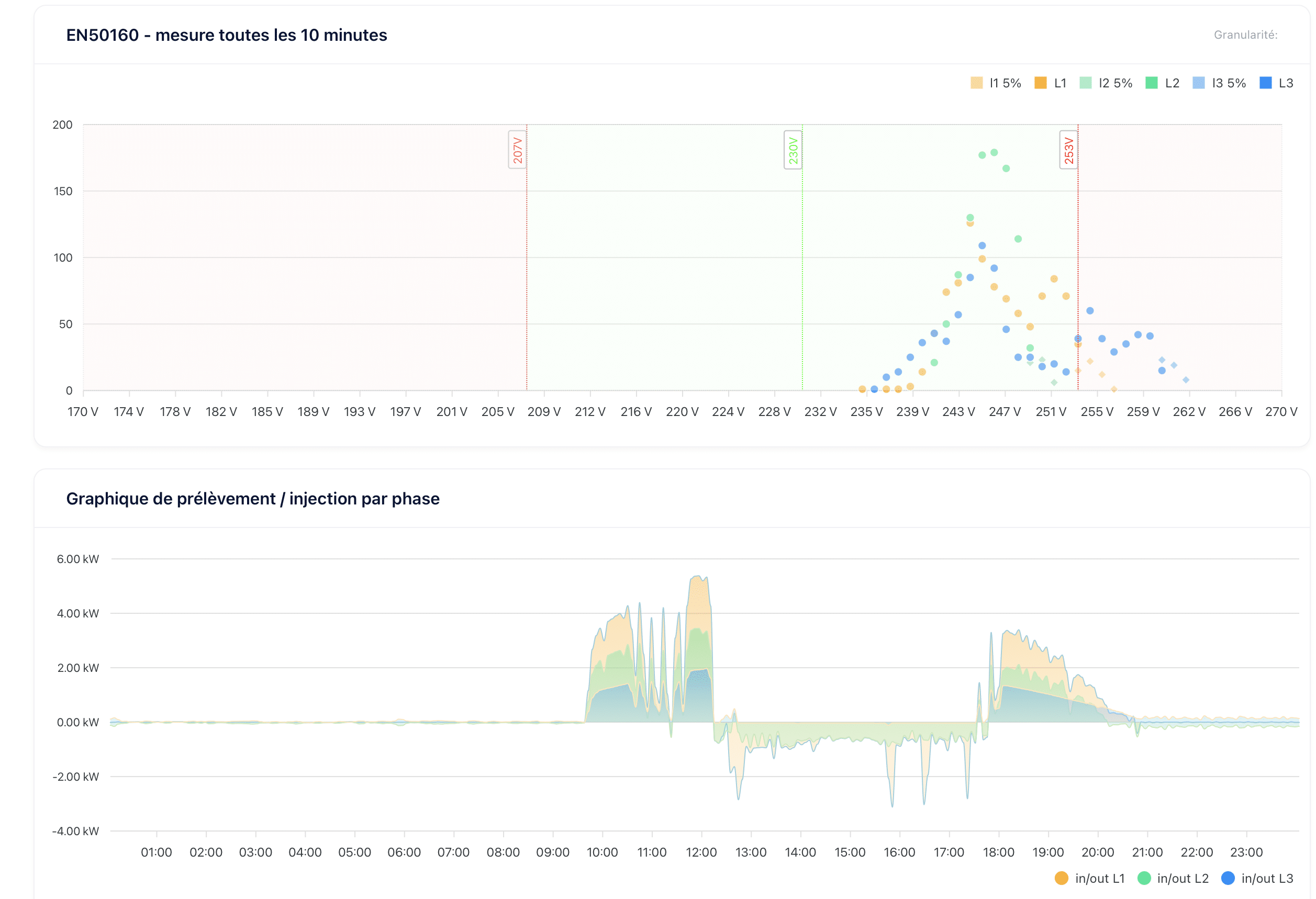Click the 6.00 kW axis label
Viewport: 1316px width, 899px height.
click(x=77, y=559)
